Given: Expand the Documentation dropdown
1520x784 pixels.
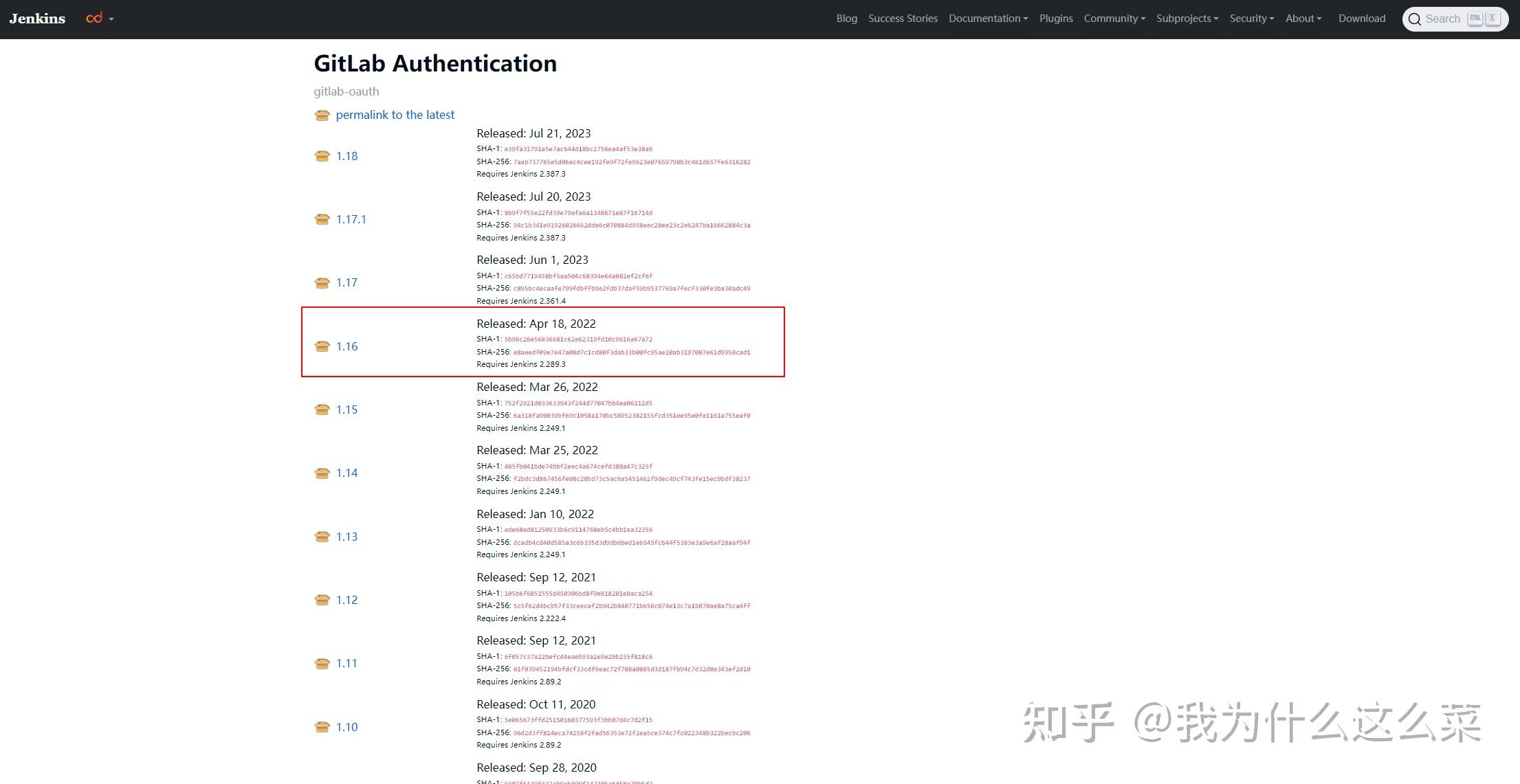Looking at the screenshot, I should [987, 19].
